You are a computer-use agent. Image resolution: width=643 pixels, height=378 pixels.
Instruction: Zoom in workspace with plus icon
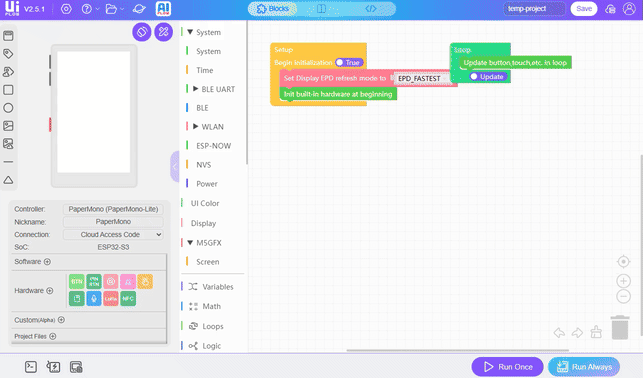click(623, 281)
